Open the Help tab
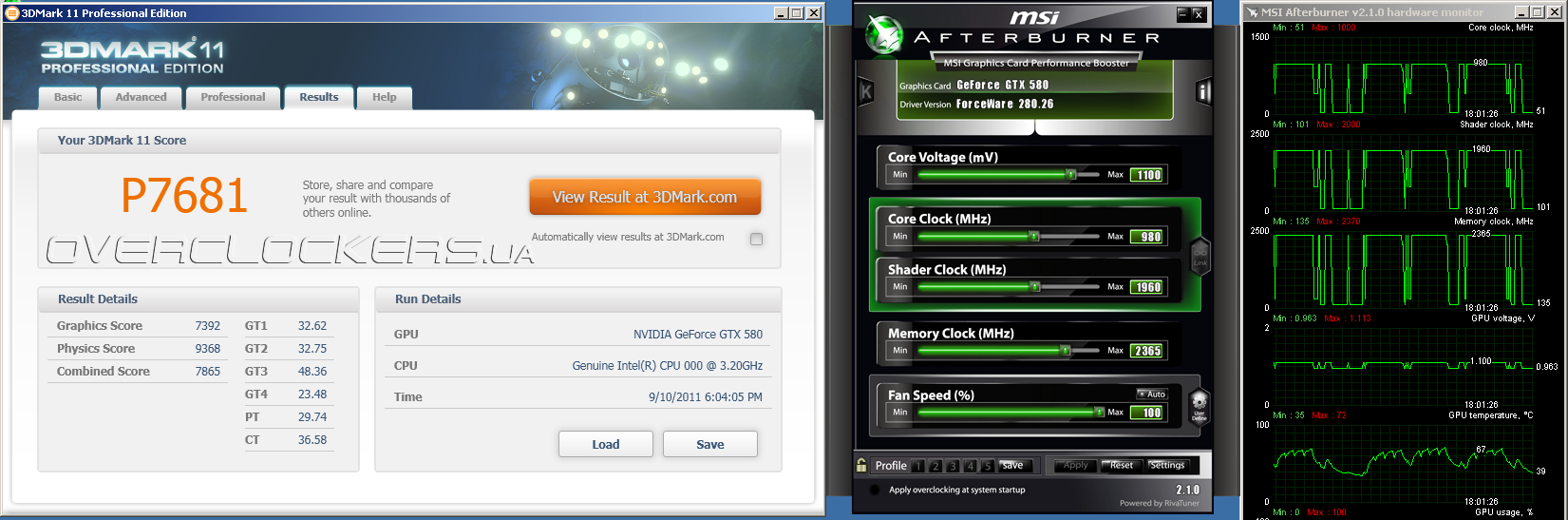Screen dimensions: 1568x520 coord(385,97)
